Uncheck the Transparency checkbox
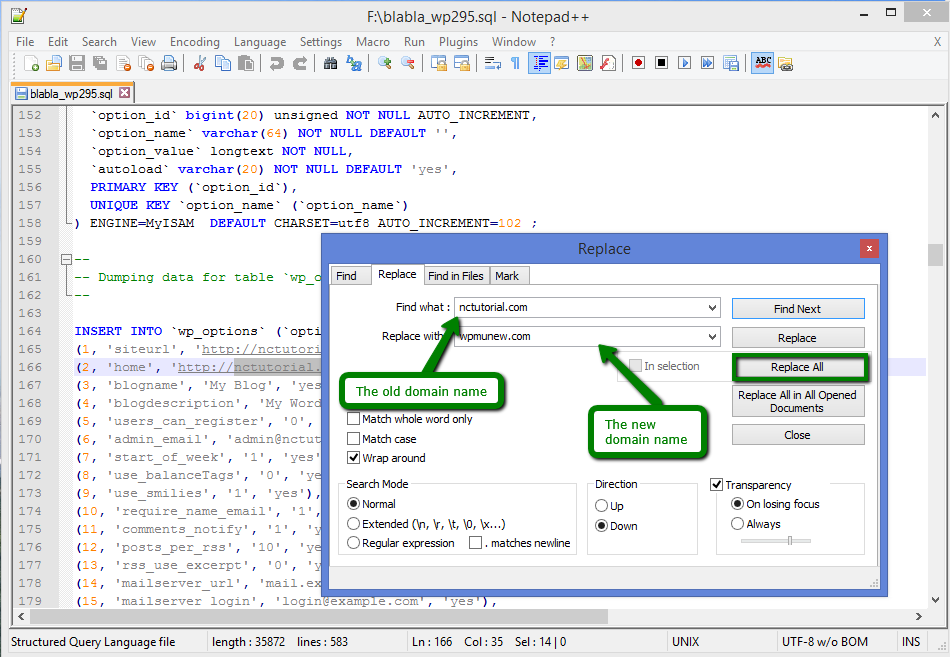950x657 pixels. pos(717,484)
